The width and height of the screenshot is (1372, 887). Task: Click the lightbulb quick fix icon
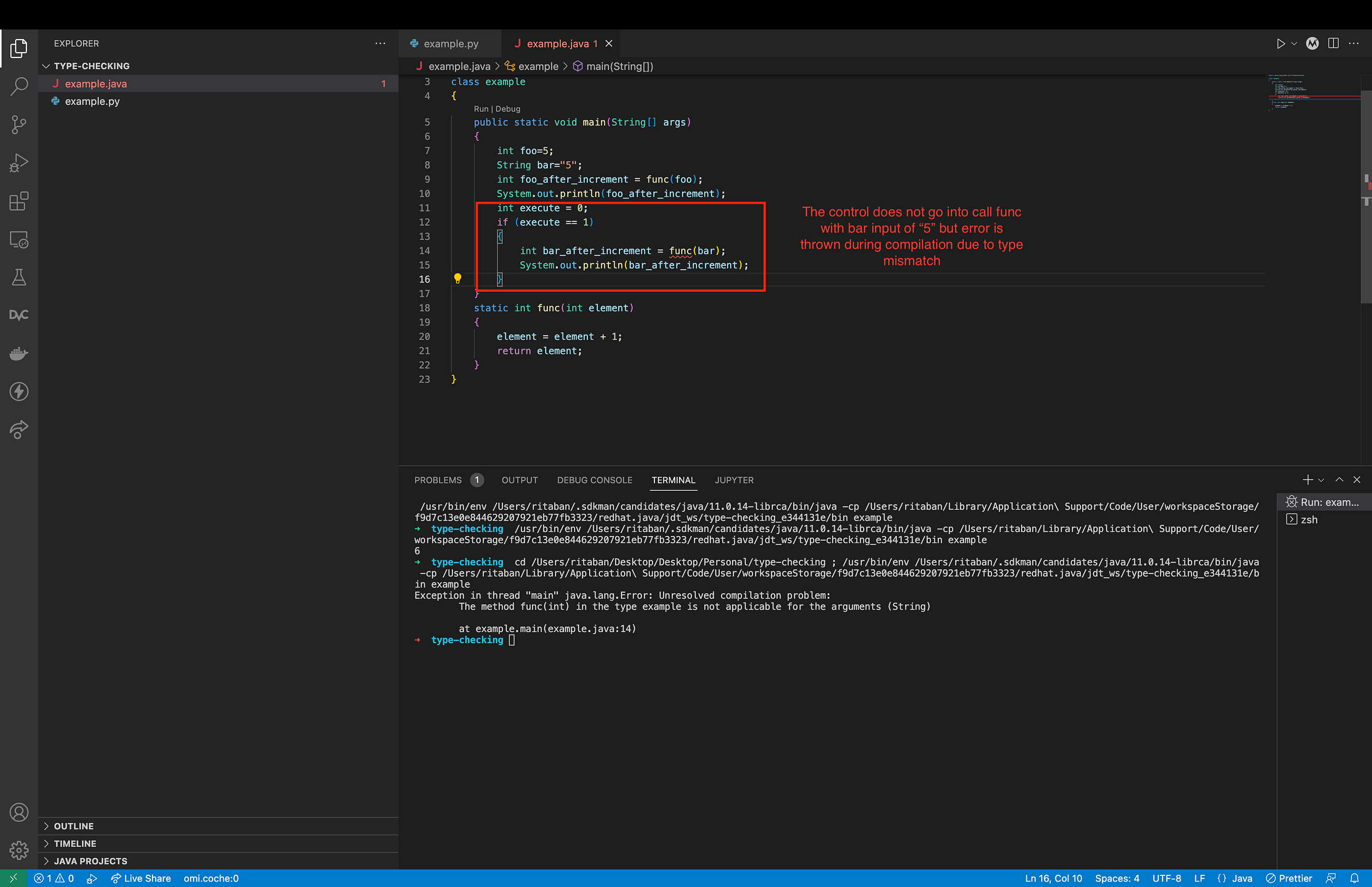coord(458,279)
